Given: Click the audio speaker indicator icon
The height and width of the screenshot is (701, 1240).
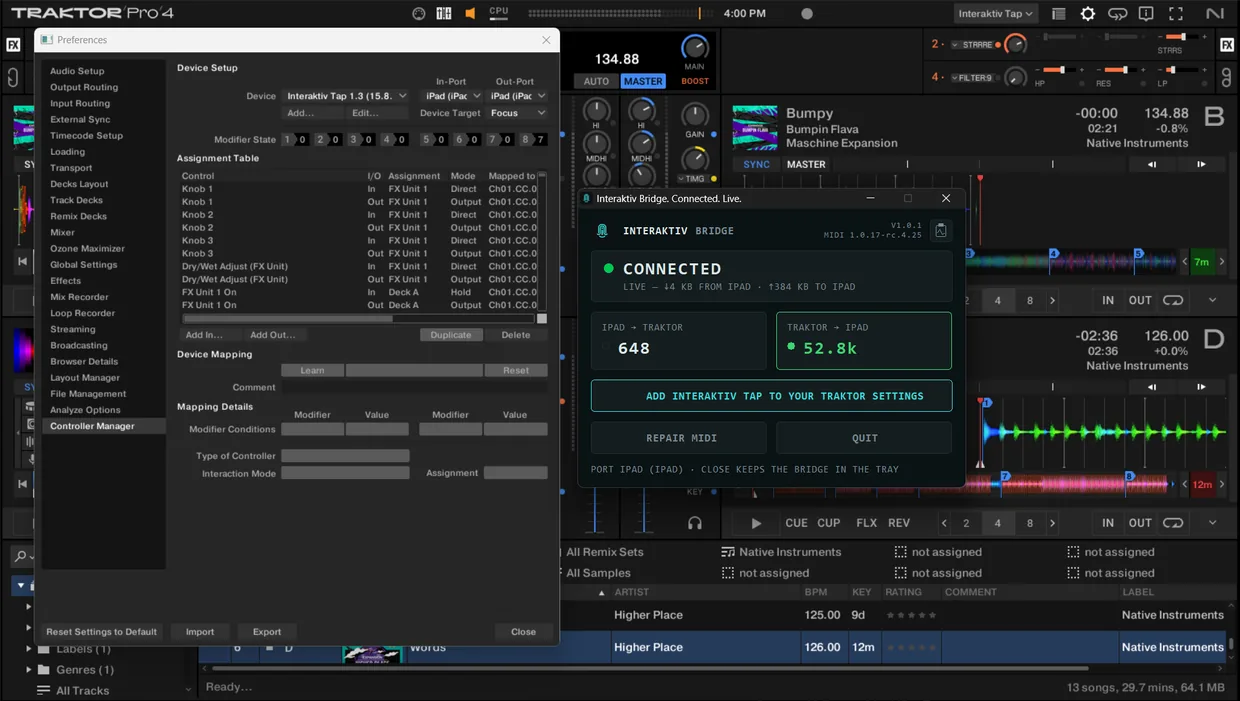Looking at the screenshot, I should [x=471, y=14].
